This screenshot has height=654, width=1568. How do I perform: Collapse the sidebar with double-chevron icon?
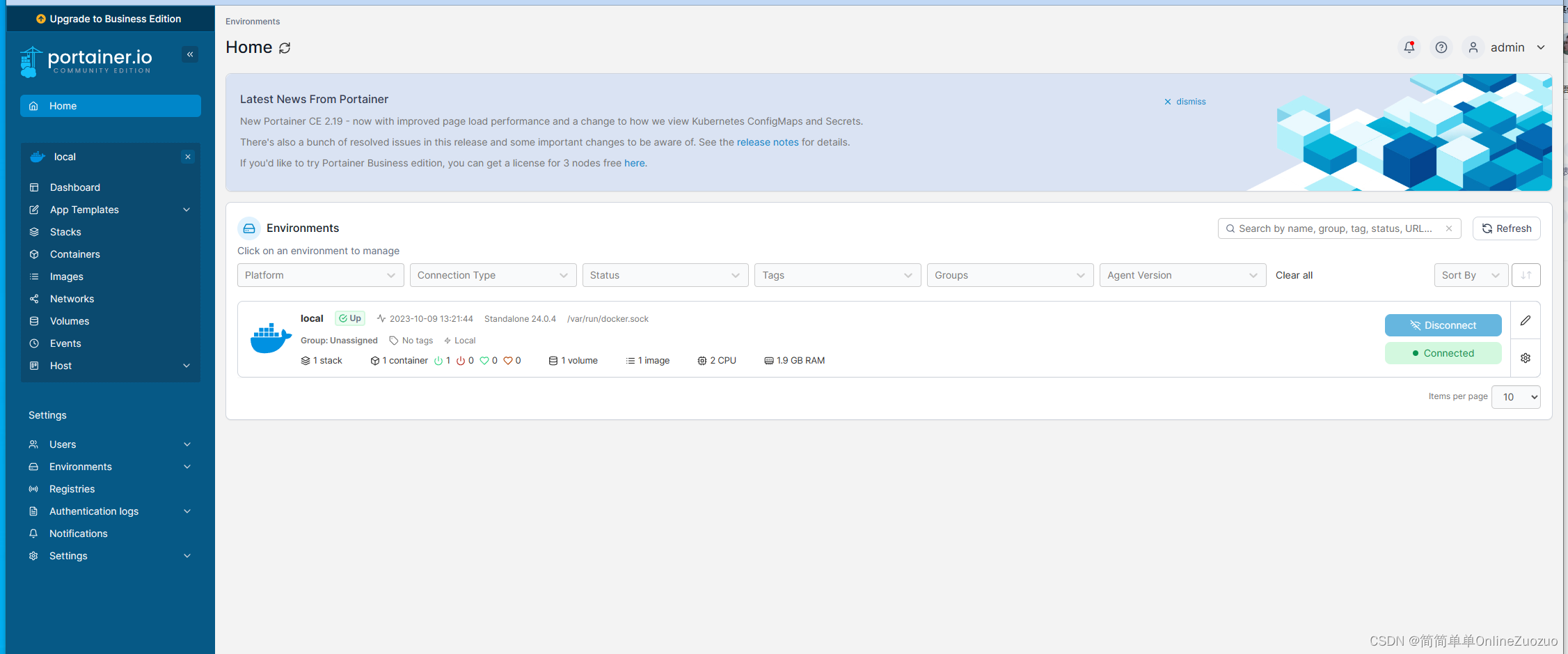[x=190, y=54]
